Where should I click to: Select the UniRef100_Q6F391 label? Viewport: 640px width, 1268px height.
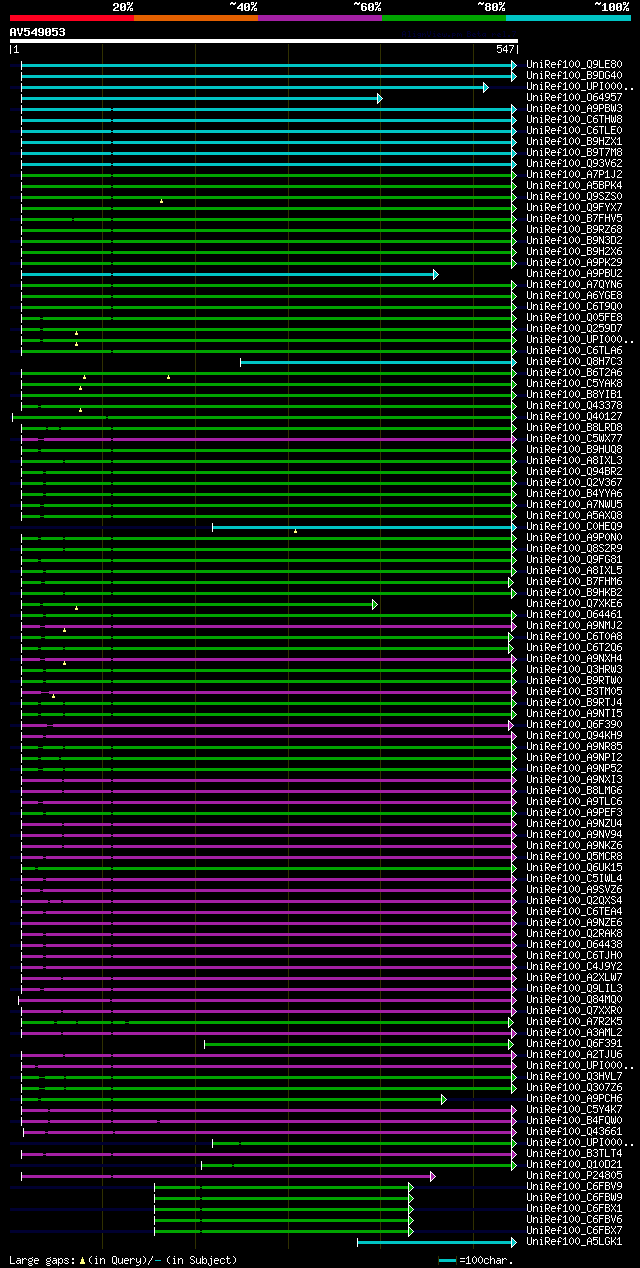574,1043
